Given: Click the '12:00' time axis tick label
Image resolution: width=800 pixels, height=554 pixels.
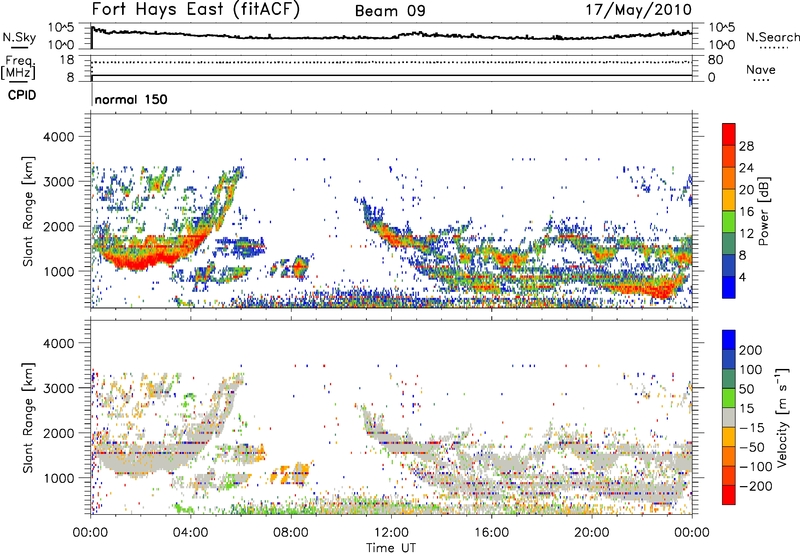Looking at the screenshot, I should point(391,533).
